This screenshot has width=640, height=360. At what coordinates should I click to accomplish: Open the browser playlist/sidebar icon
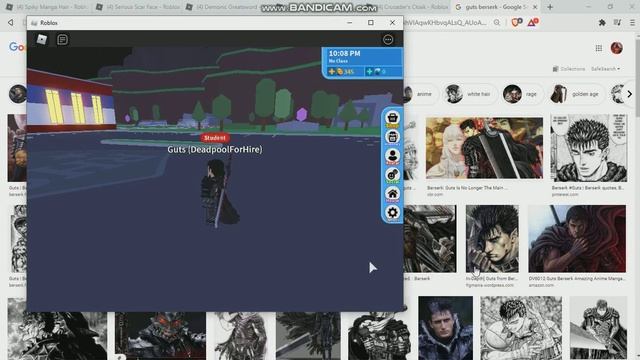click(617, 23)
